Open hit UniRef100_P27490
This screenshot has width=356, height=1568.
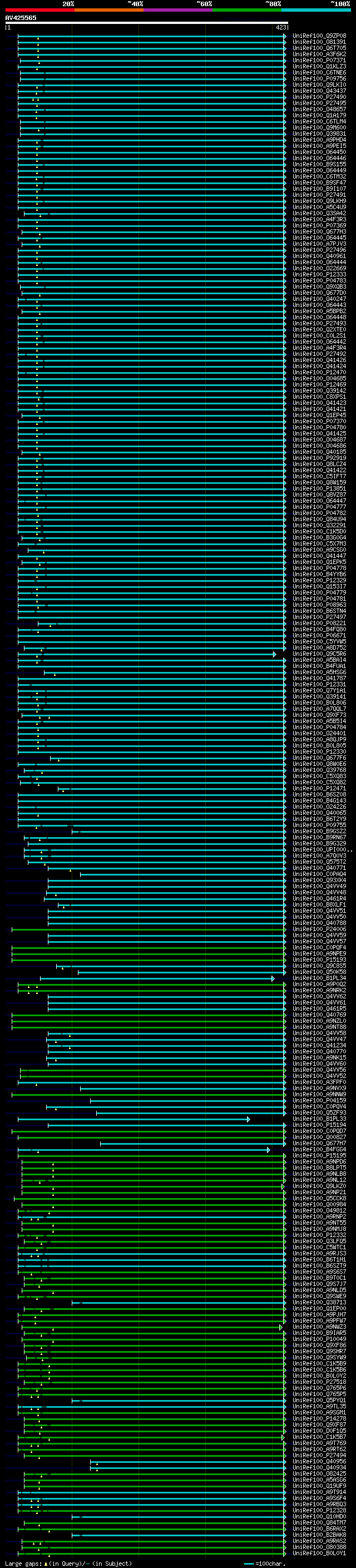319,97
